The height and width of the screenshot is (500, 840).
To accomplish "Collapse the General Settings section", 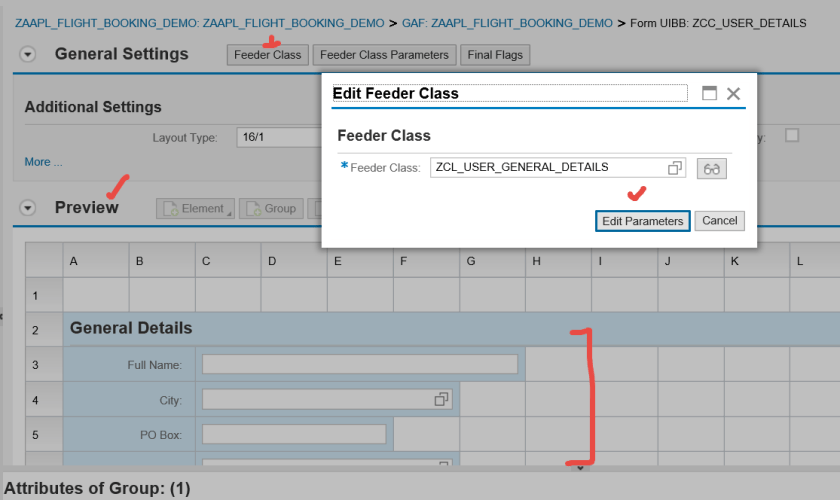I will coord(28,55).
